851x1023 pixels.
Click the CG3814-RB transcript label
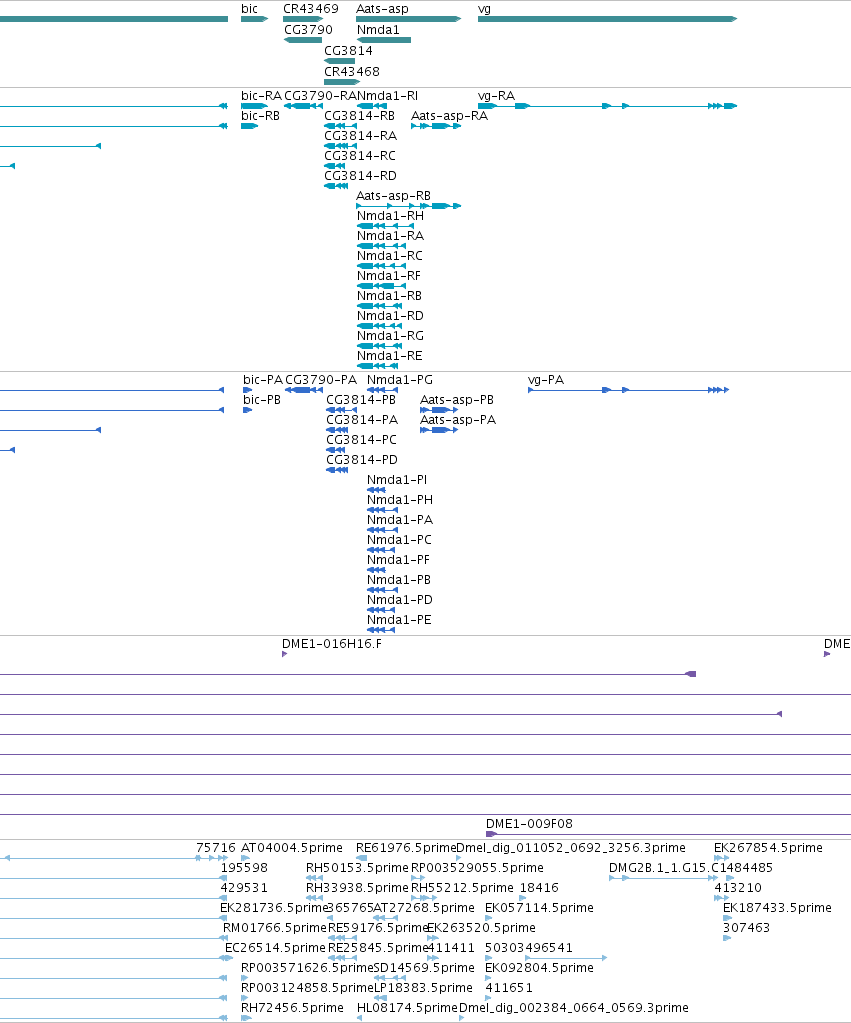pyautogui.click(x=360, y=115)
